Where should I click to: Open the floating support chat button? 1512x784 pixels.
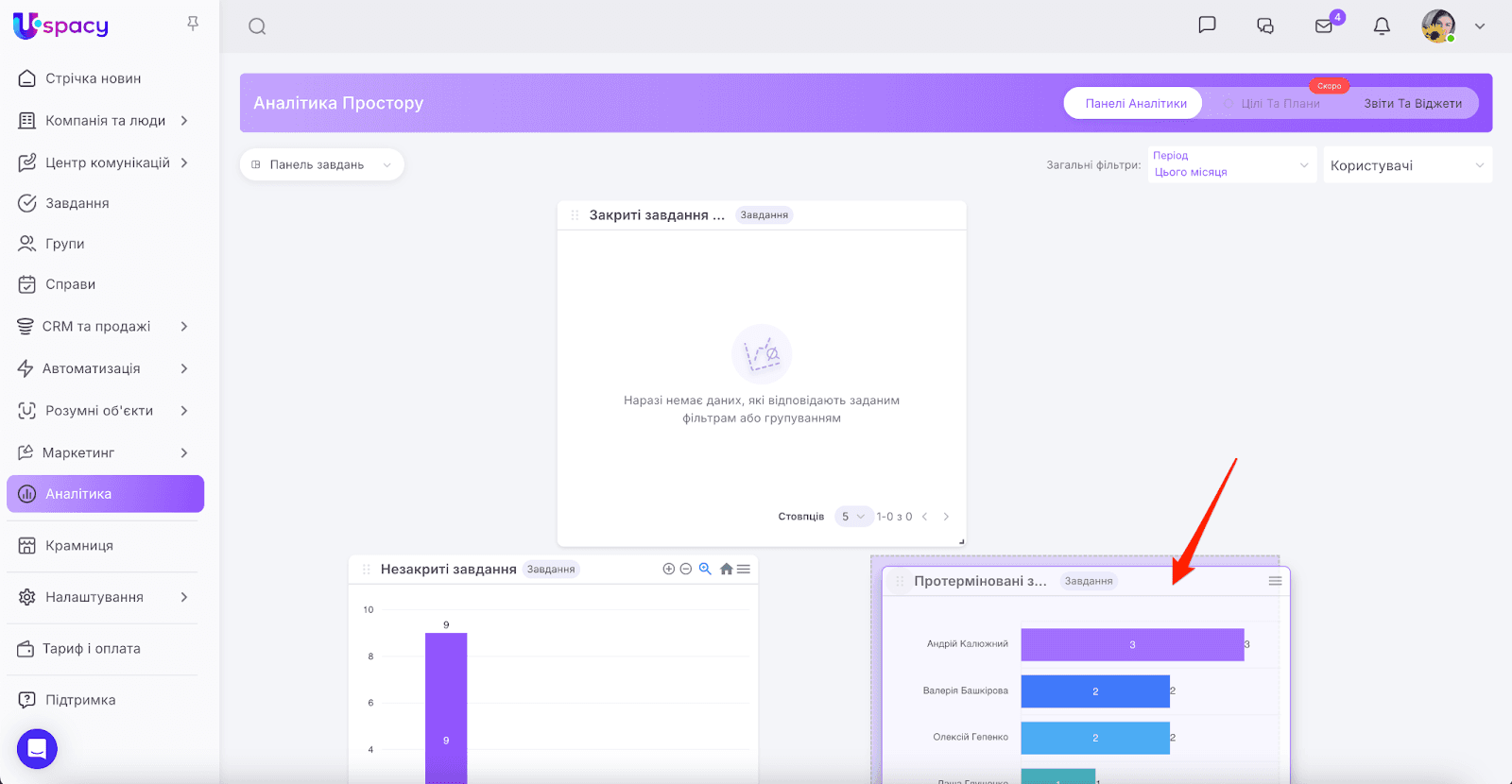[37, 749]
